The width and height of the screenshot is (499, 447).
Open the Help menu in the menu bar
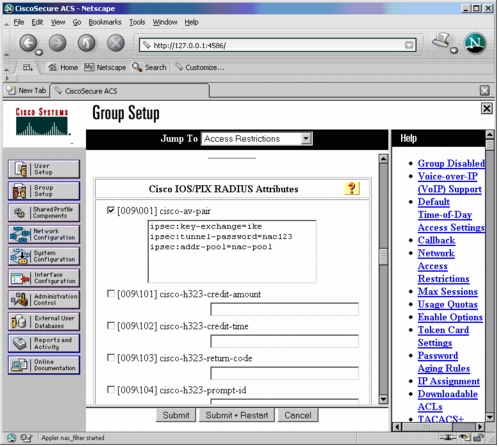[191, 22]
